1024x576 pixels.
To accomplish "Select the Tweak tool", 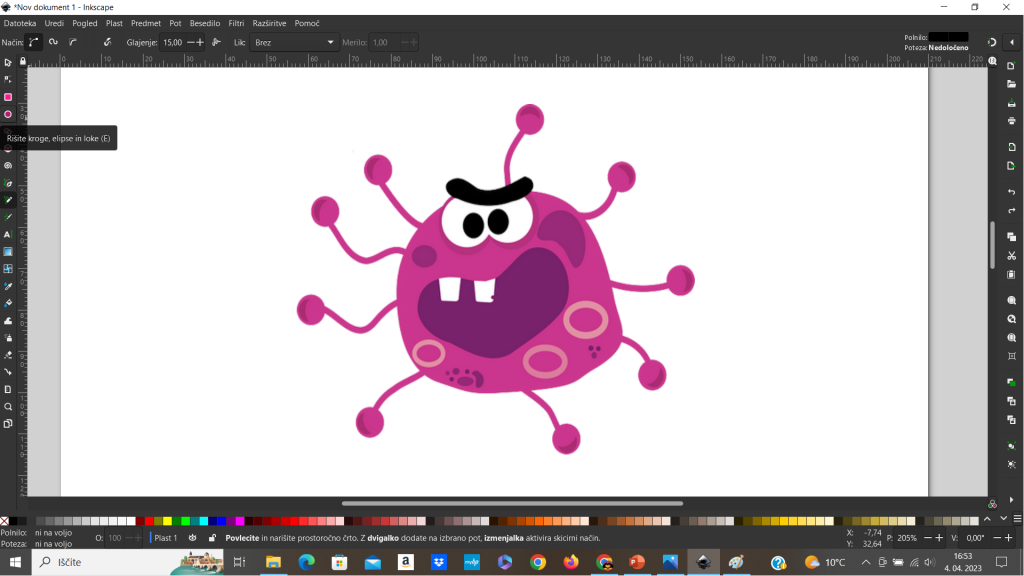I will pyautogui.click(x=8, y=321).
